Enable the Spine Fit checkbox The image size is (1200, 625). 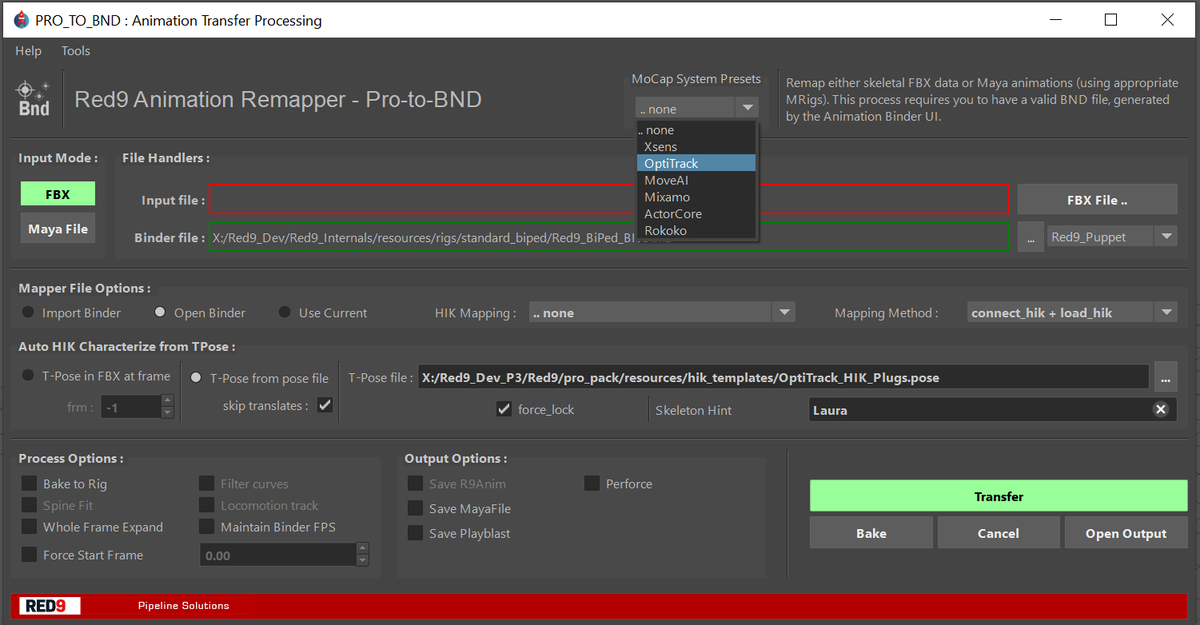[30, 506]
